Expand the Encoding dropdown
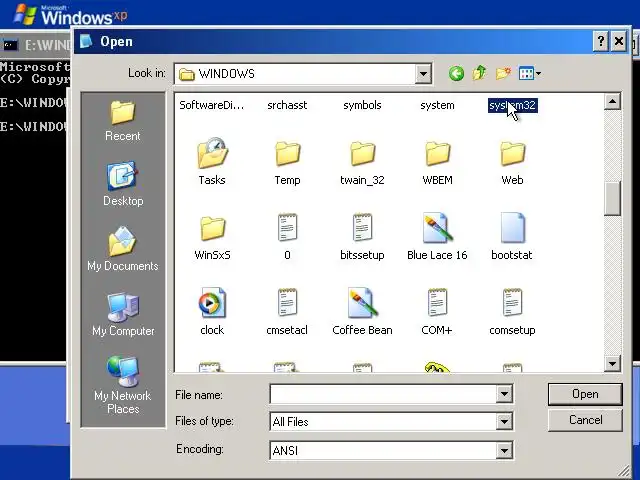This screenshot has width=640, height=480. [x=504, y=451]
